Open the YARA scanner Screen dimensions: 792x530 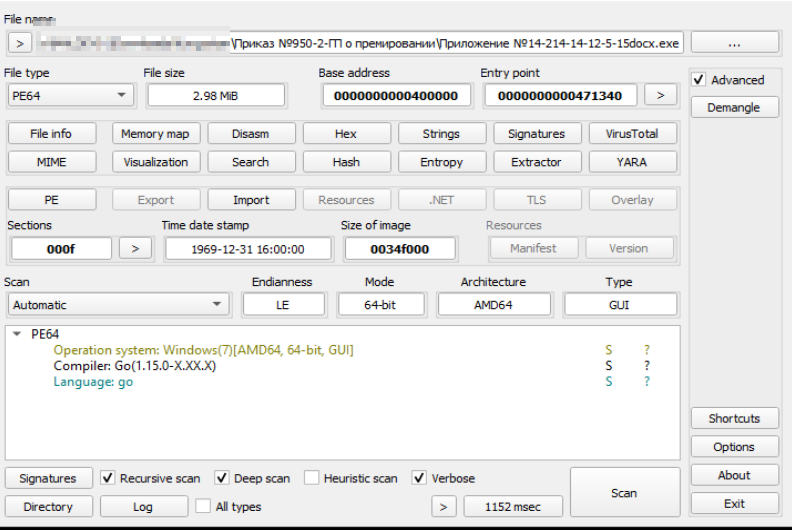[x=631, y=162]
